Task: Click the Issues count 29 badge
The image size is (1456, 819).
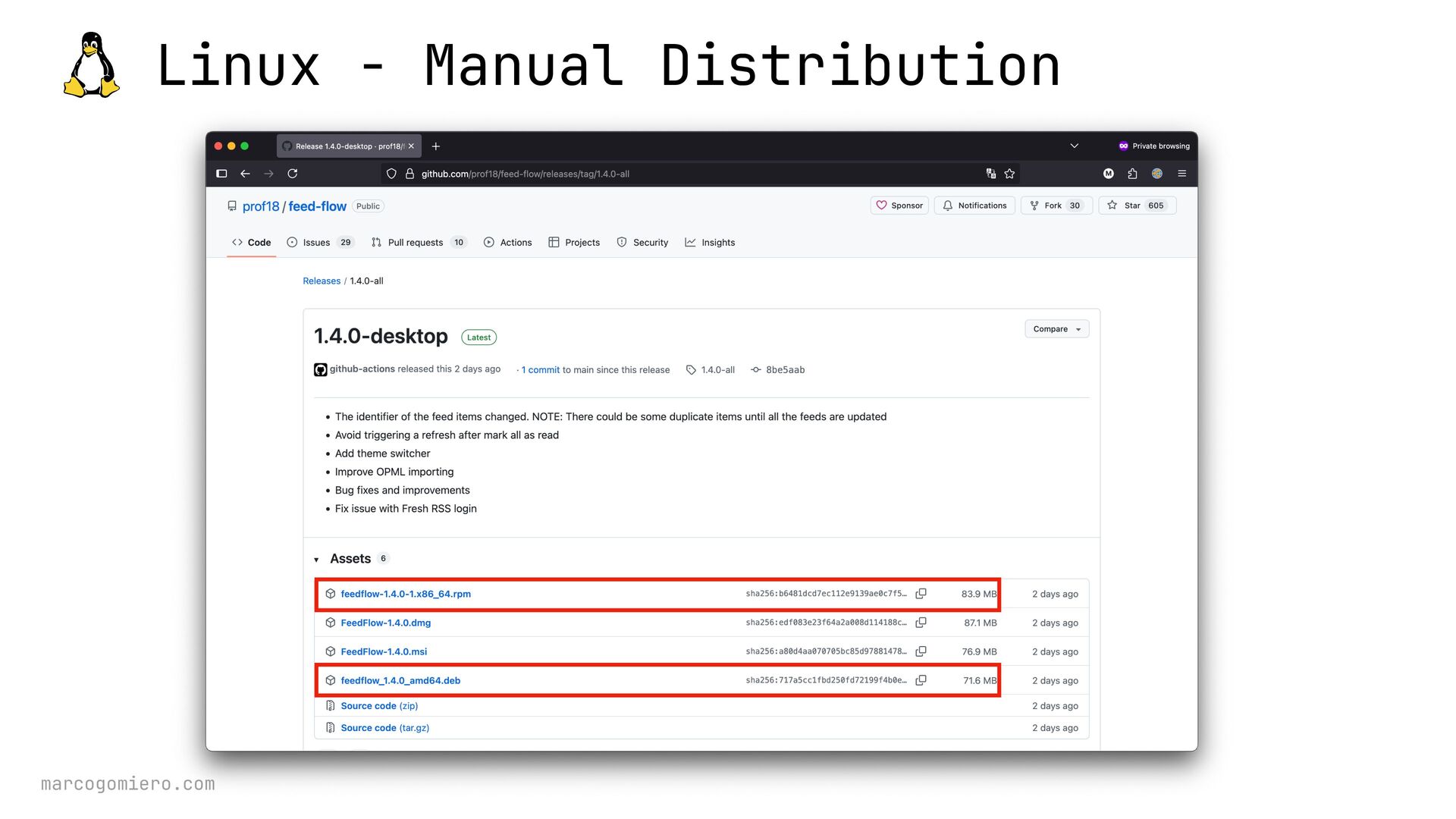Action: [x=346, y=243]
